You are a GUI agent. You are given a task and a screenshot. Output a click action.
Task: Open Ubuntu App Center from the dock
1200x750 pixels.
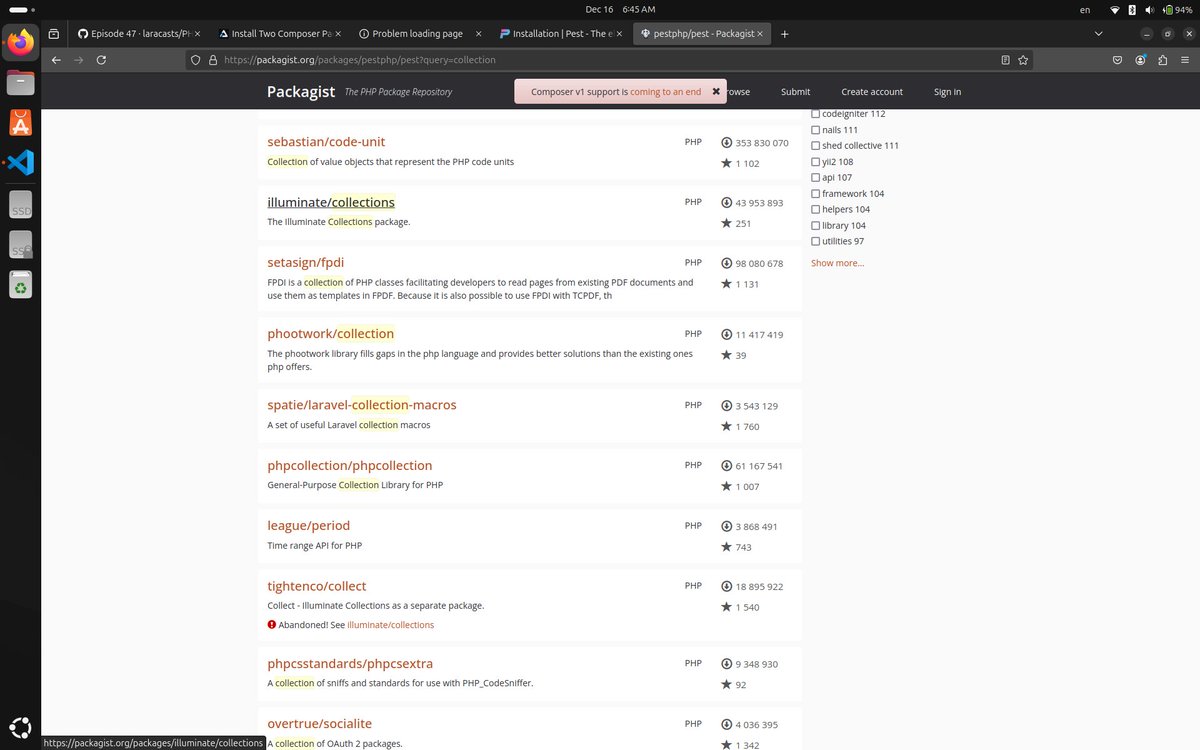[20, 122]
